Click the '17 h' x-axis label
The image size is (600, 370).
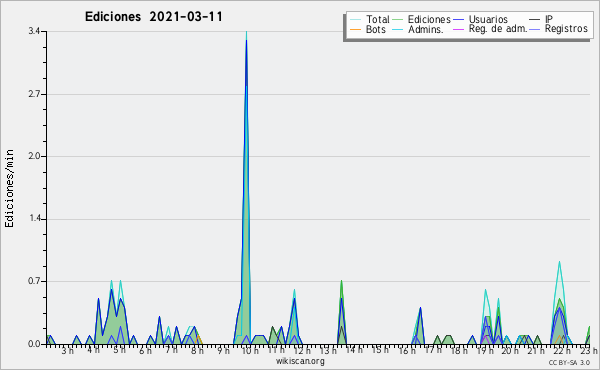tap(433, 350)
